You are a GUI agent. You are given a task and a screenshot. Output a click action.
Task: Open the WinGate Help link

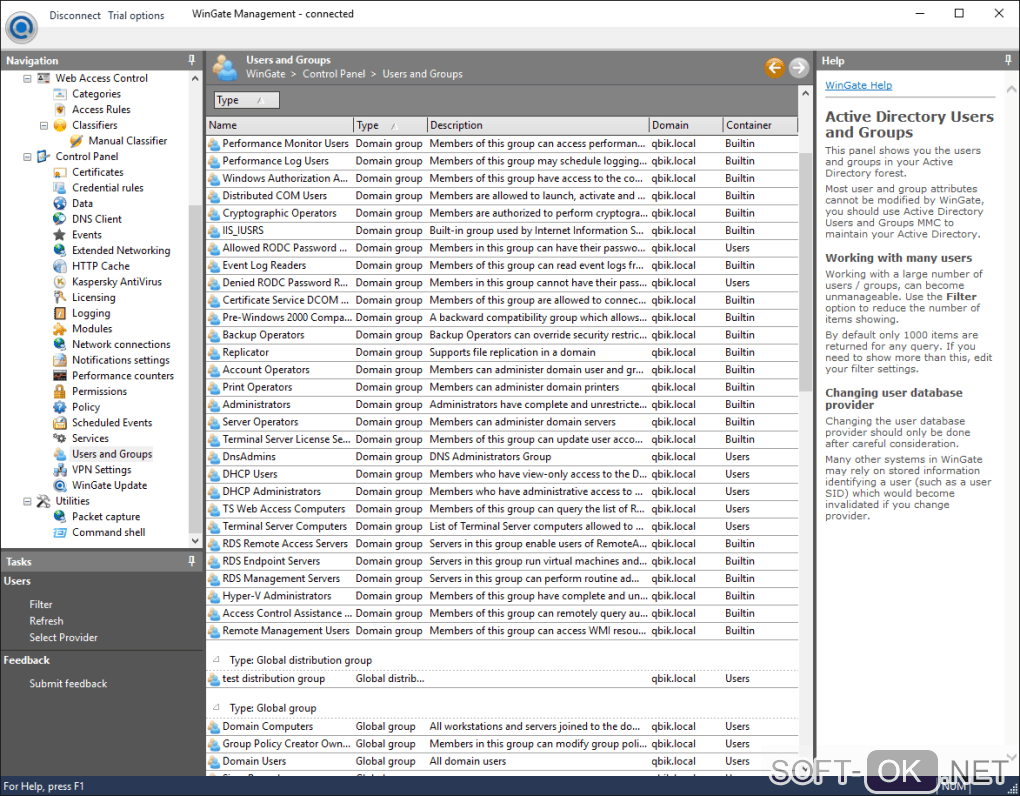coord(858,85)
